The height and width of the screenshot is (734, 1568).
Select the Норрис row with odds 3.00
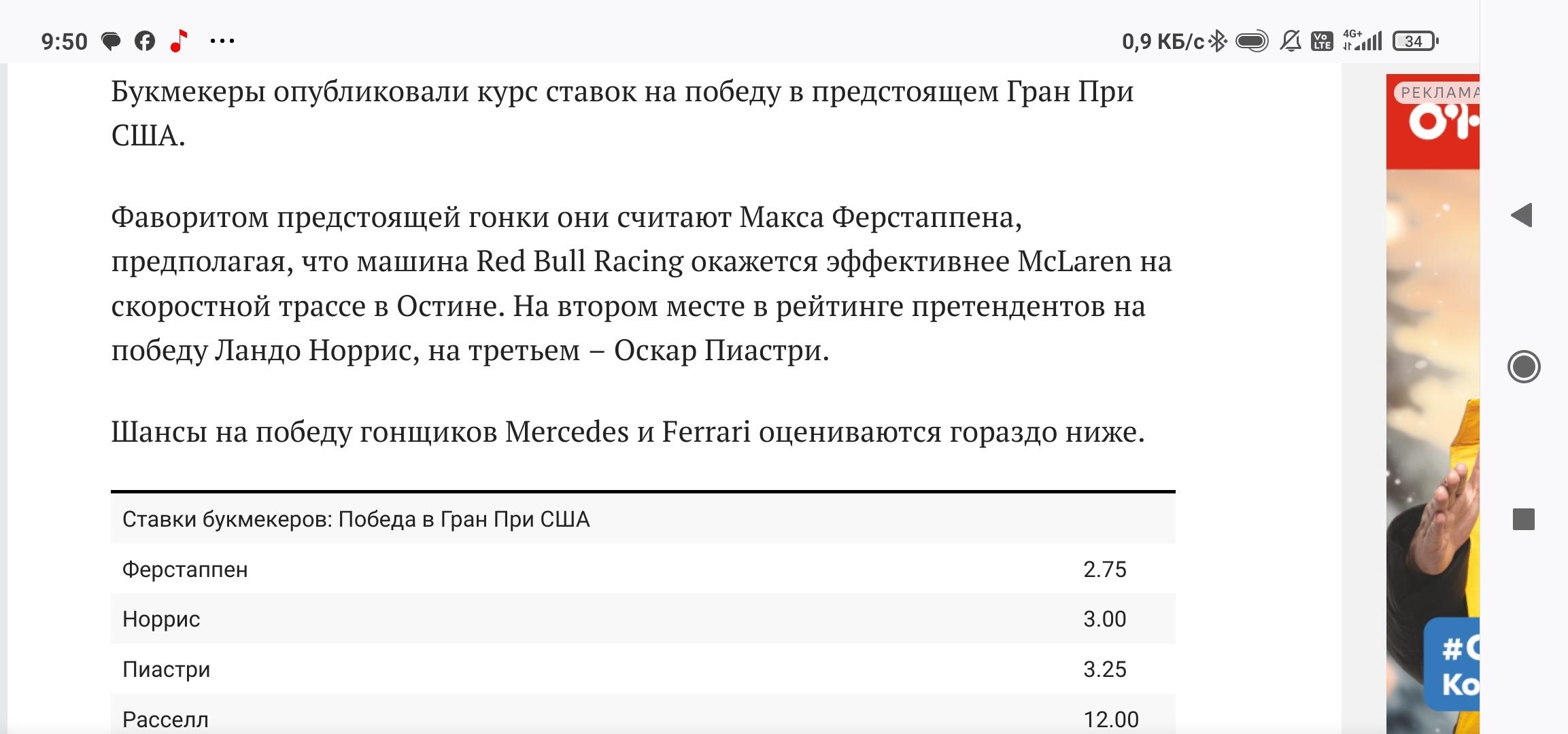(x=643, y=619)
